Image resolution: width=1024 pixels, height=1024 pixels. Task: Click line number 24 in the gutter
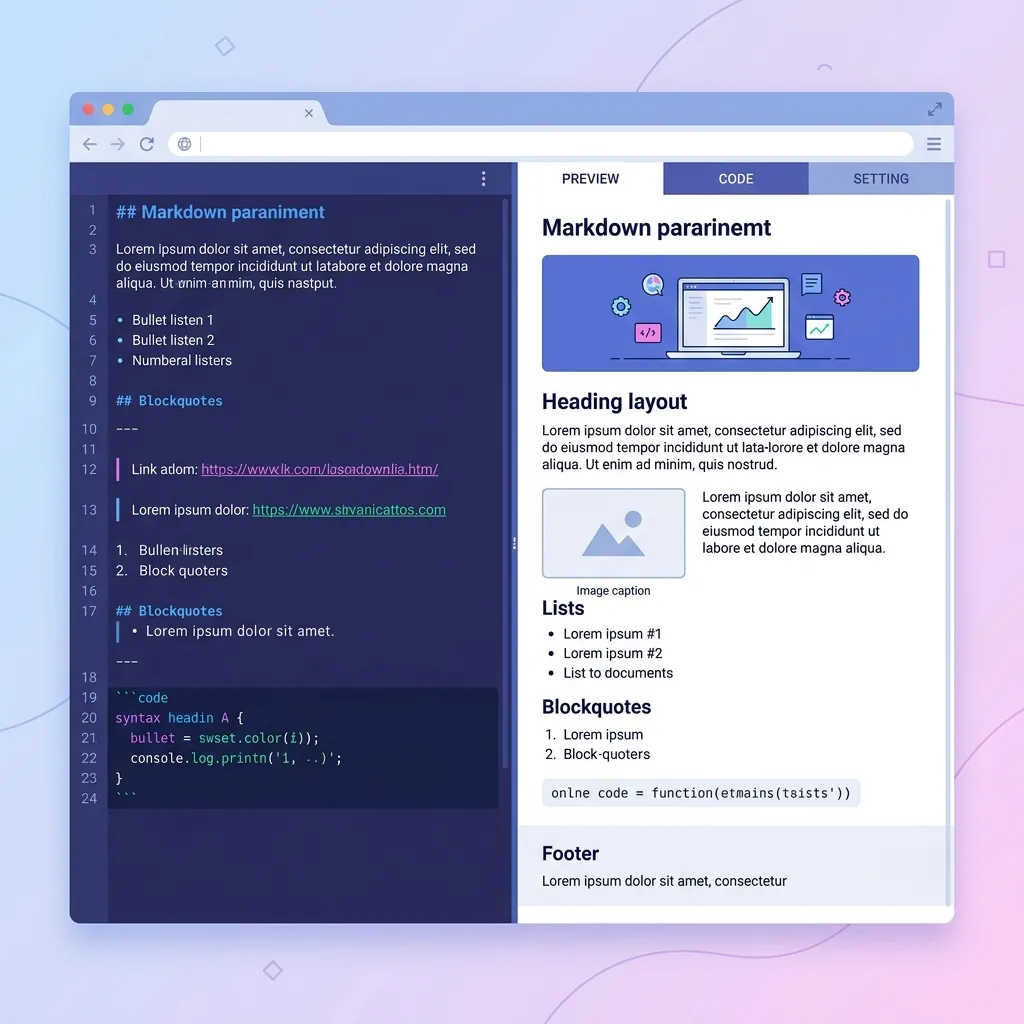pos(89,799)
